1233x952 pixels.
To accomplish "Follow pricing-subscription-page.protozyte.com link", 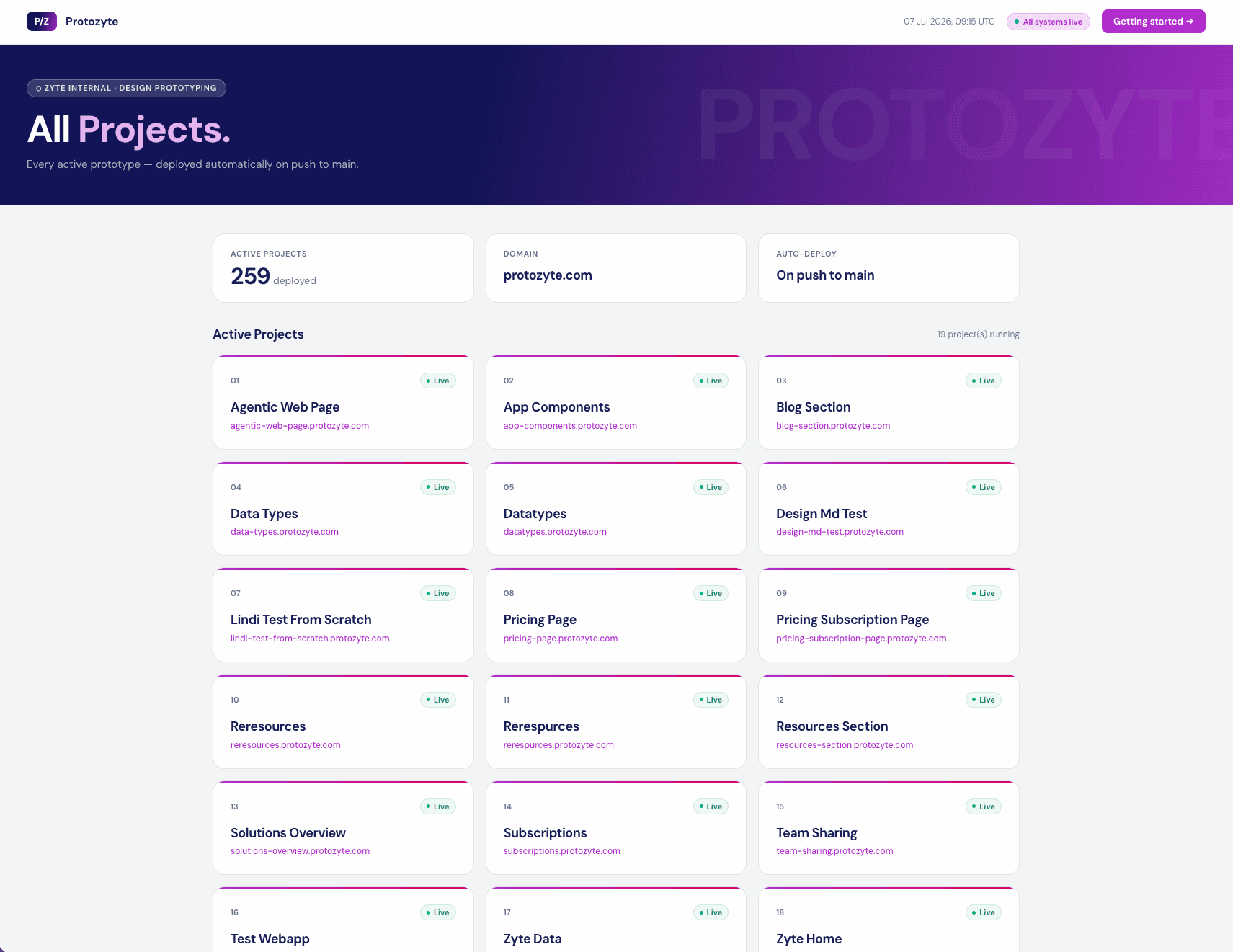I will [x=861, y=639].
